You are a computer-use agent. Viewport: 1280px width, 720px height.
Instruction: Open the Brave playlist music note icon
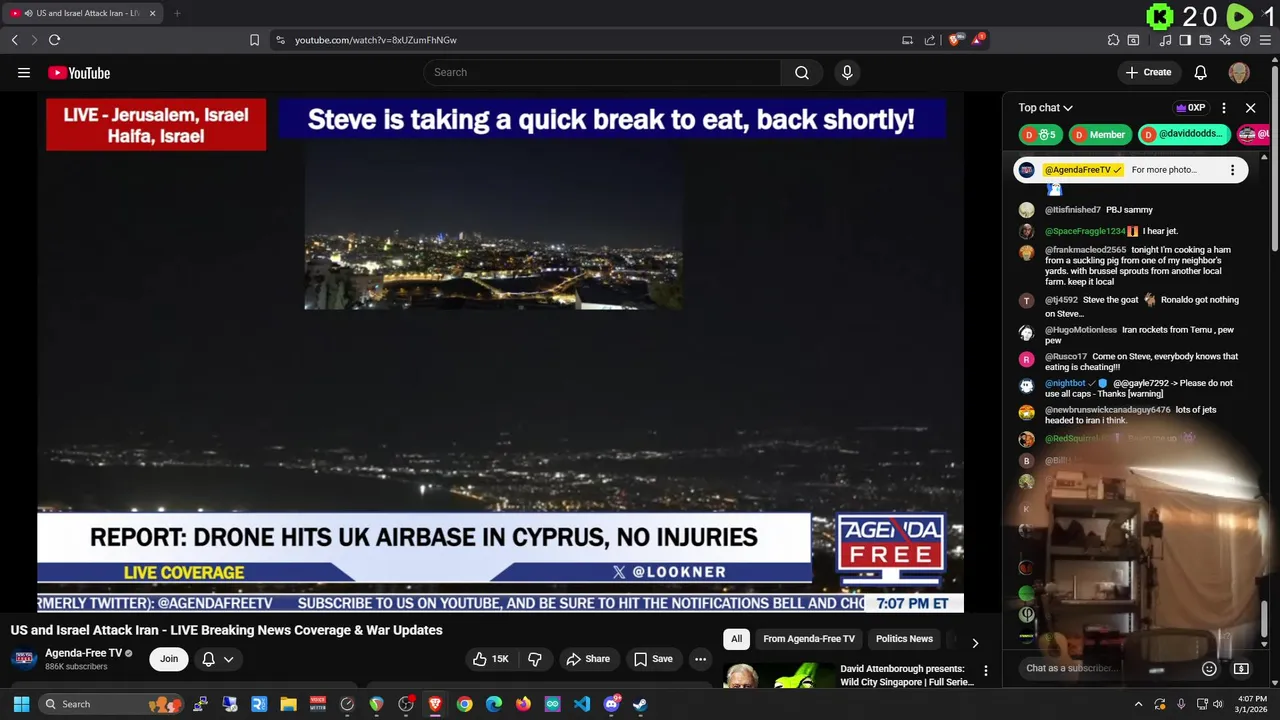pos(1165,40)
